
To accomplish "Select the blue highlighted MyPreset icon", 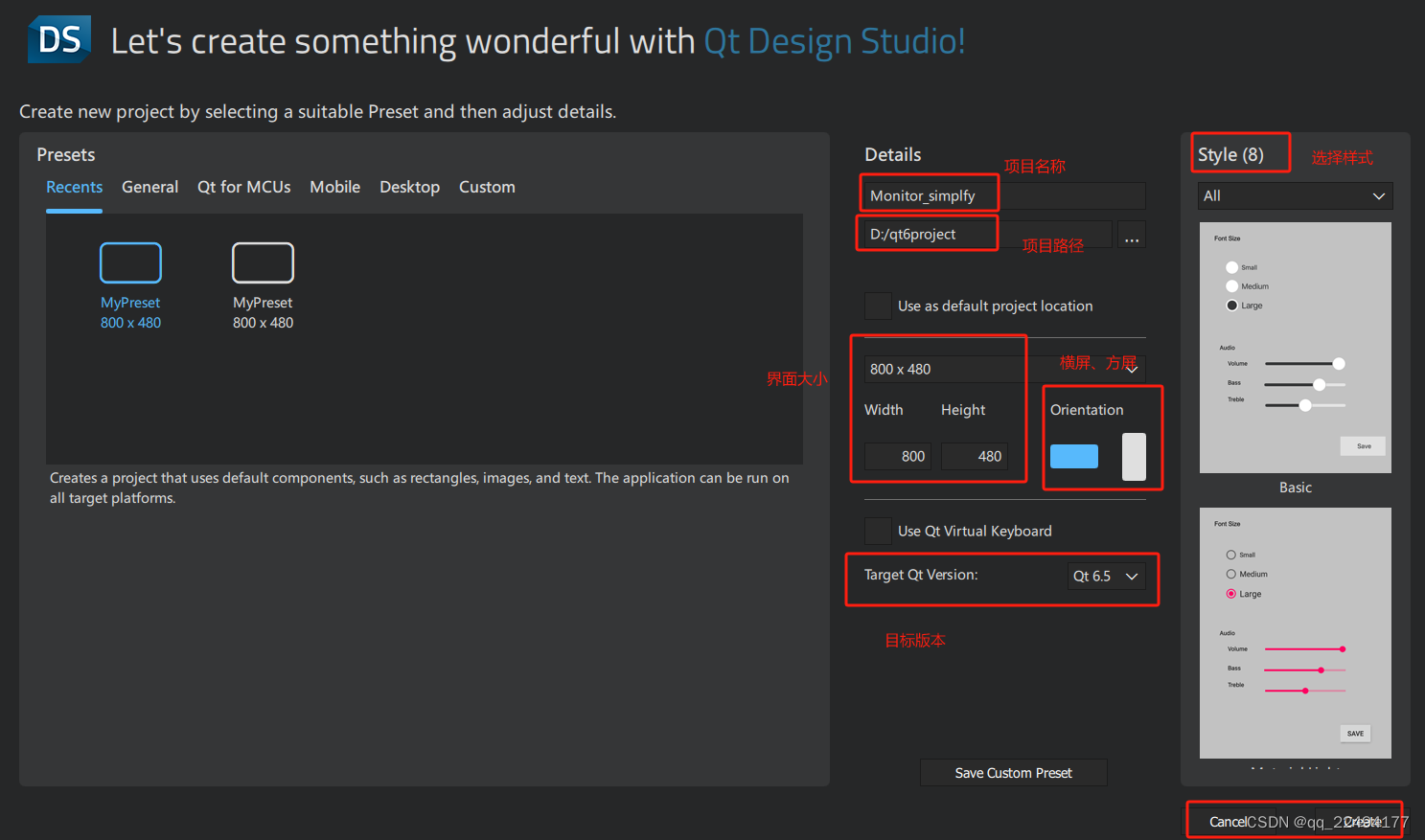I will pos(130,262).
